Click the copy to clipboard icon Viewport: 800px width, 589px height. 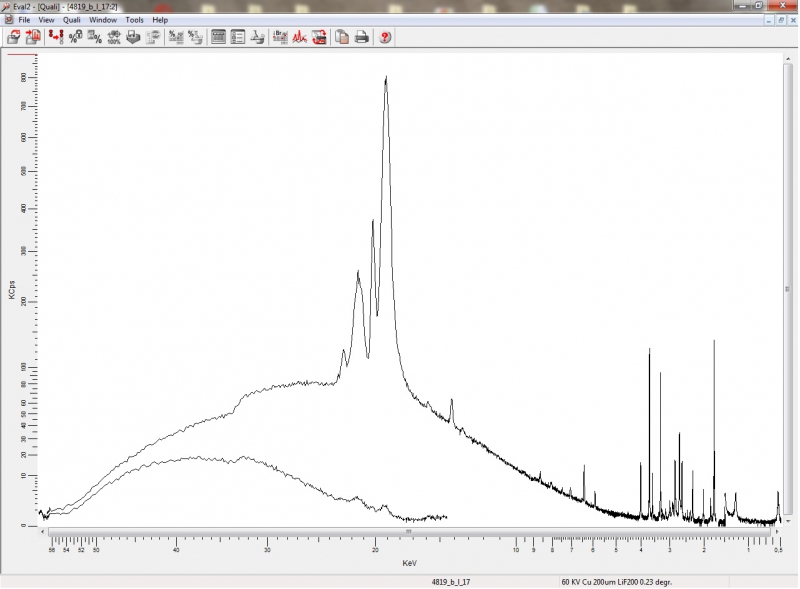click(342, 37)
